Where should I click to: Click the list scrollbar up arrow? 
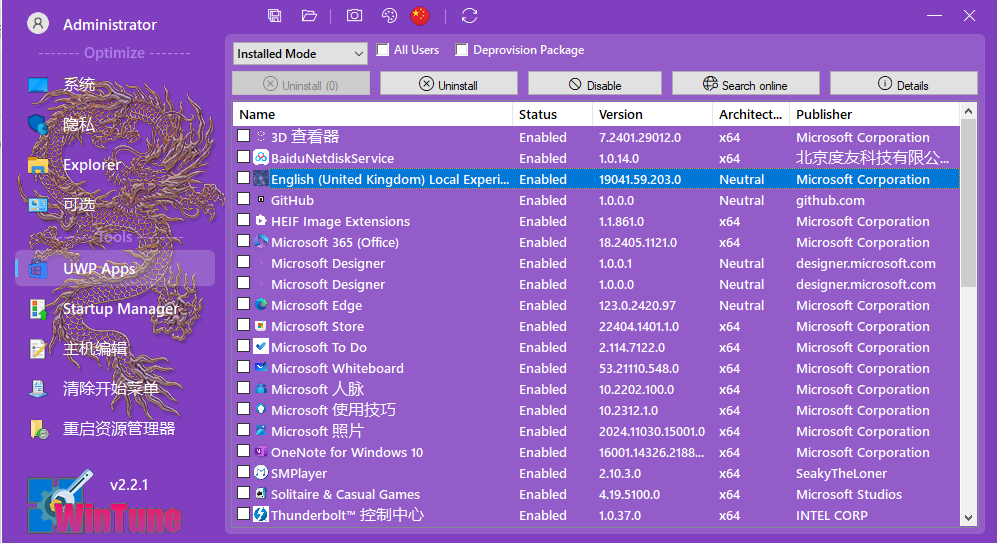[968, 111]
